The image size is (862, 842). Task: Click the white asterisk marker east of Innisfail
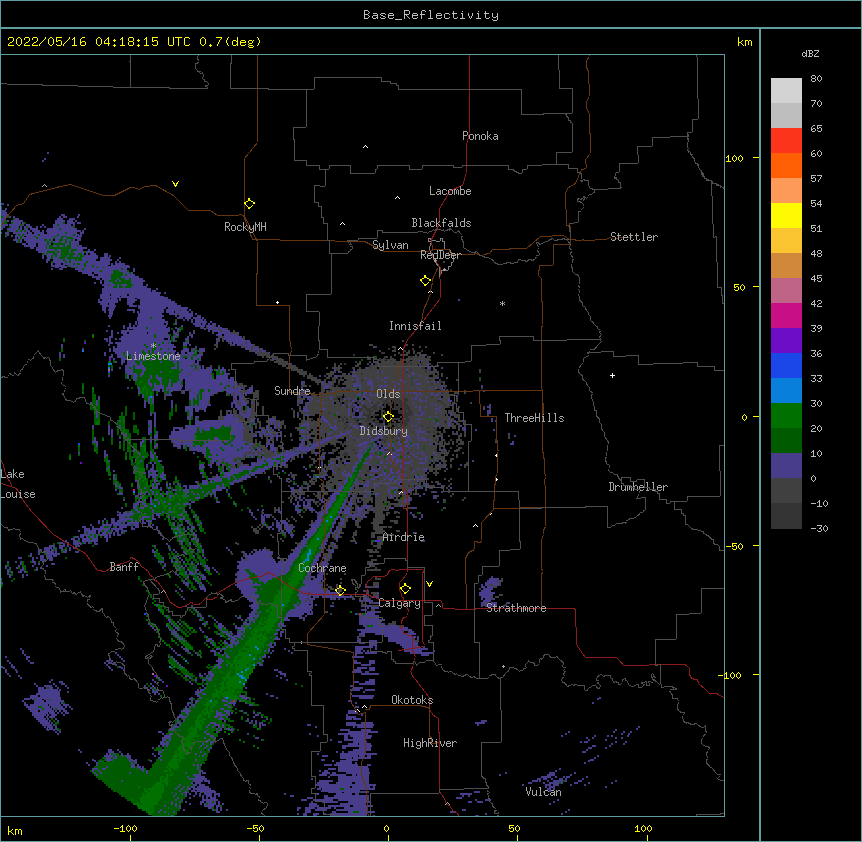pyautogui.click(x=502, y=303)
